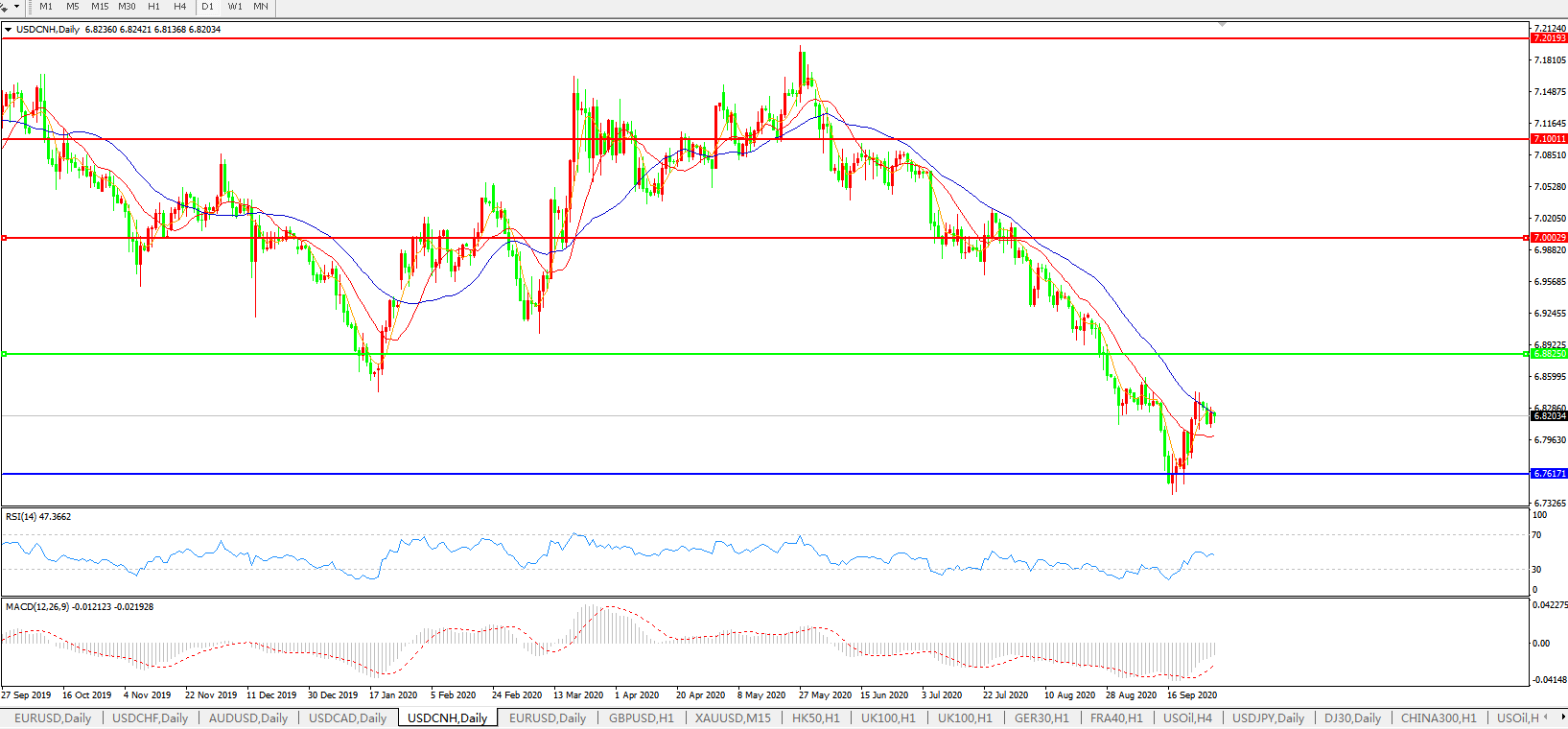Expand the triangle before USDCNH,Daily chart title

[x=9, y=30]
